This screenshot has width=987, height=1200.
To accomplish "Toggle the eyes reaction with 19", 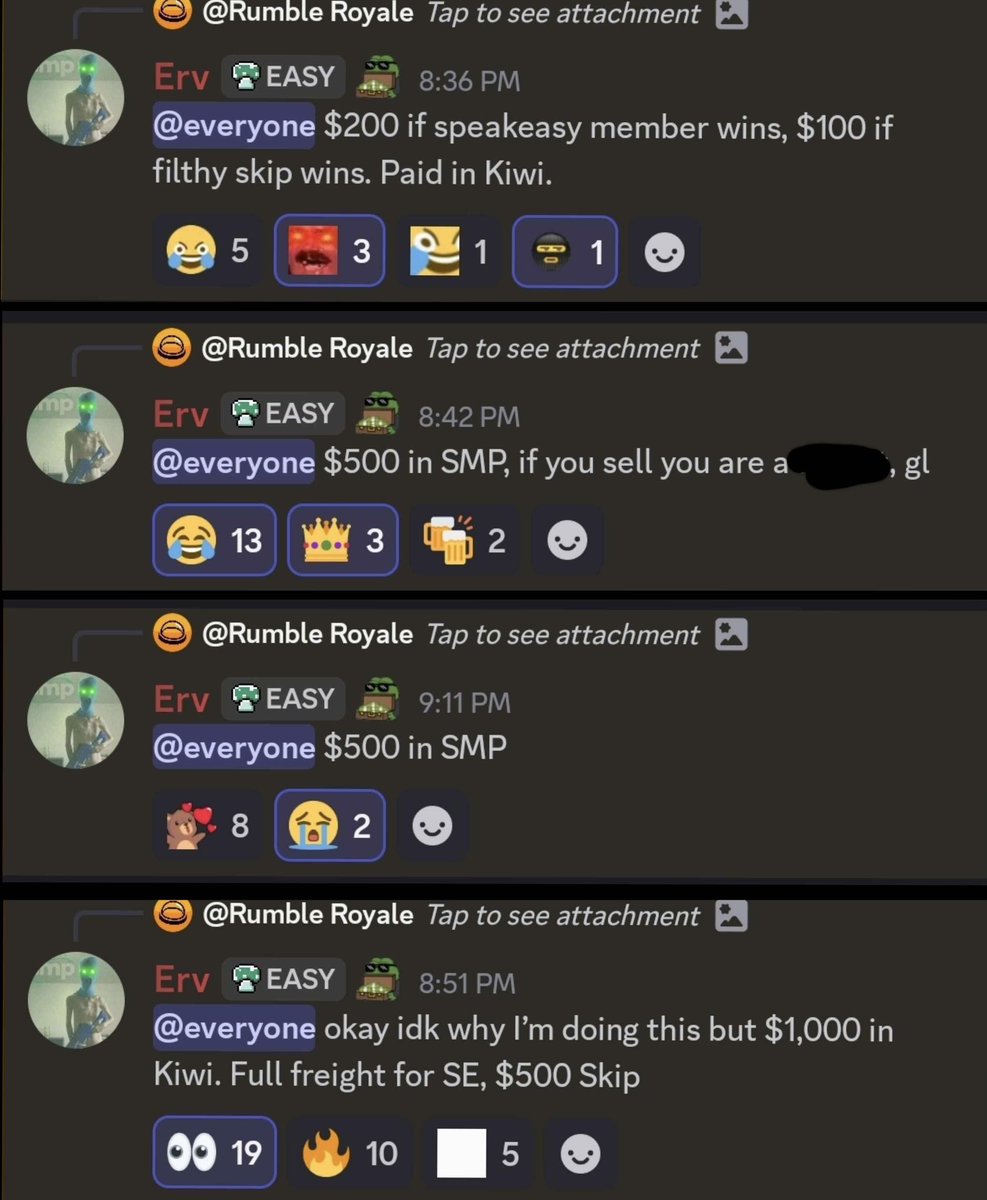I will point(214,1153).
